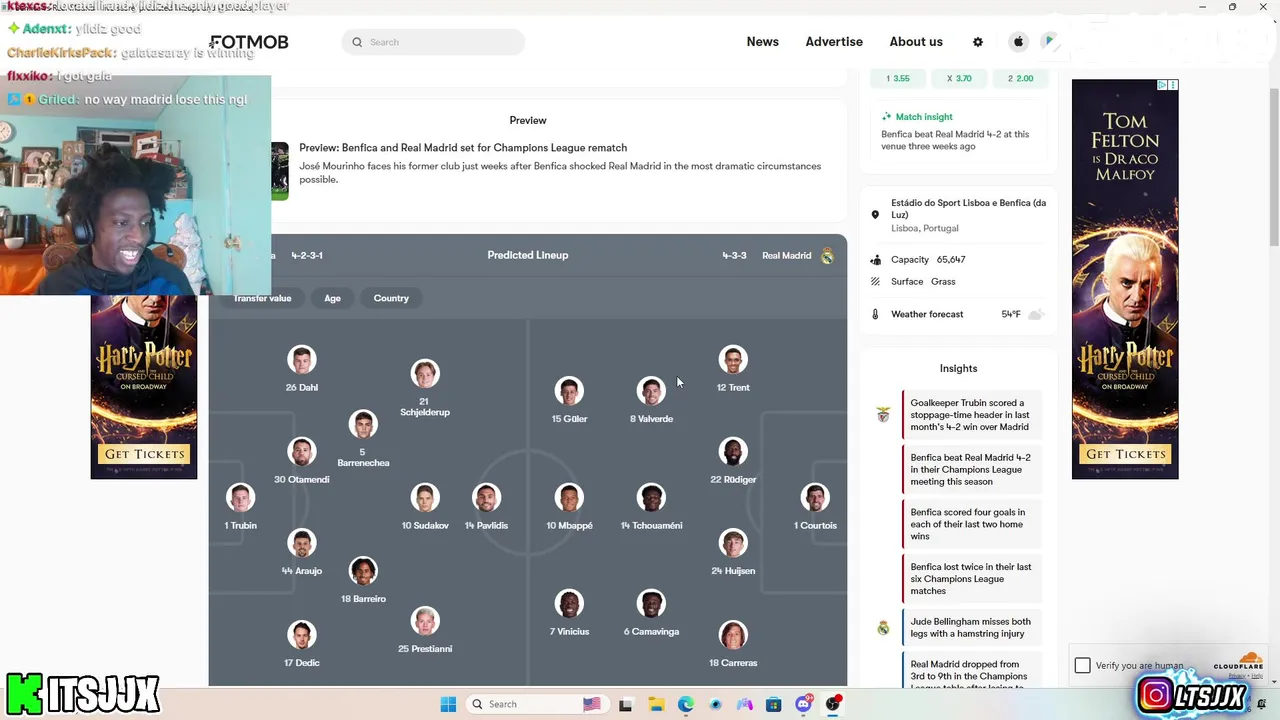Click Vinicius player avatar
This screenshot has width=1280, height=720.
pyautogui.click(x=569, y=604)
